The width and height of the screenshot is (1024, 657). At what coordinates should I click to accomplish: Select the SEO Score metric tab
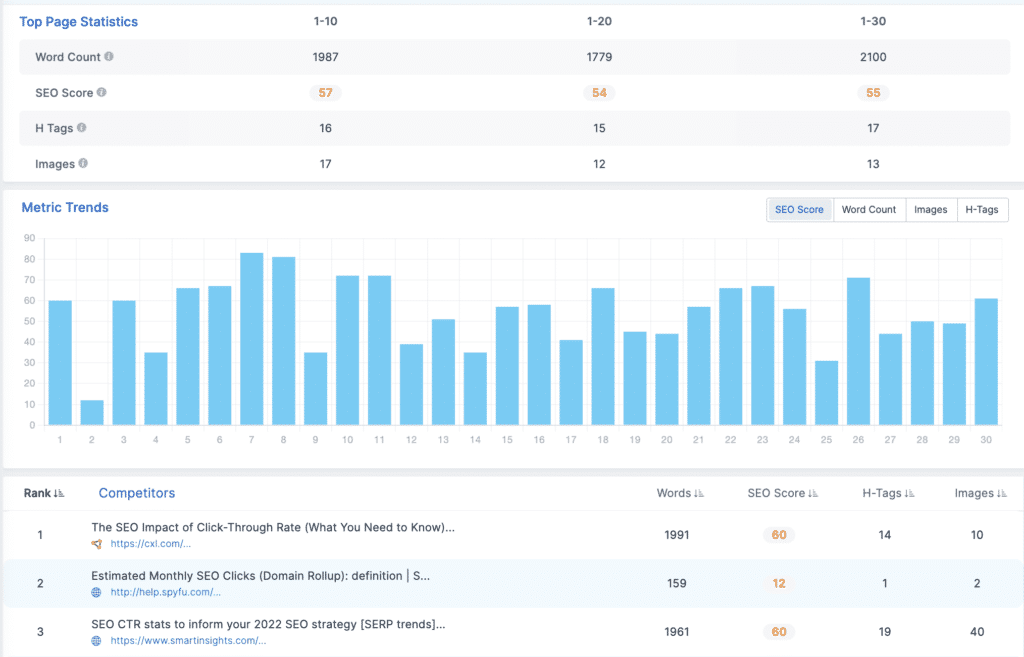click(799, 210)
